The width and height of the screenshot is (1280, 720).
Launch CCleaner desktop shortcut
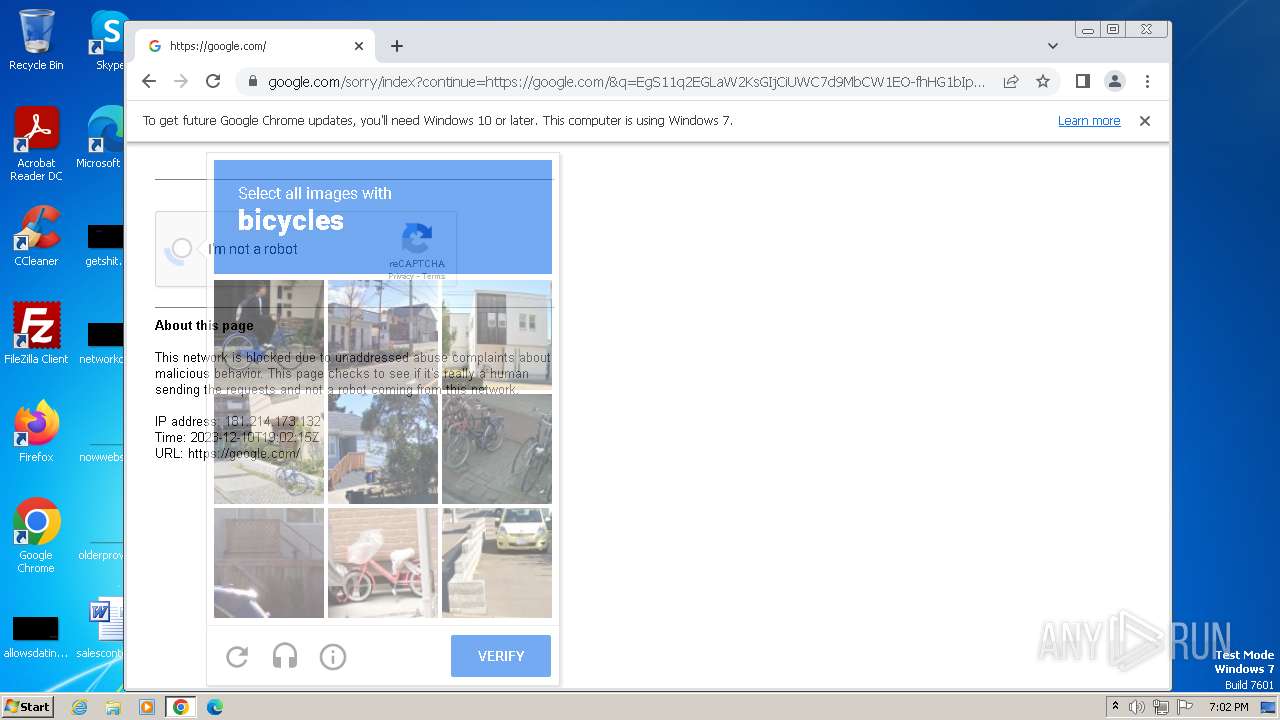point(36,236)
